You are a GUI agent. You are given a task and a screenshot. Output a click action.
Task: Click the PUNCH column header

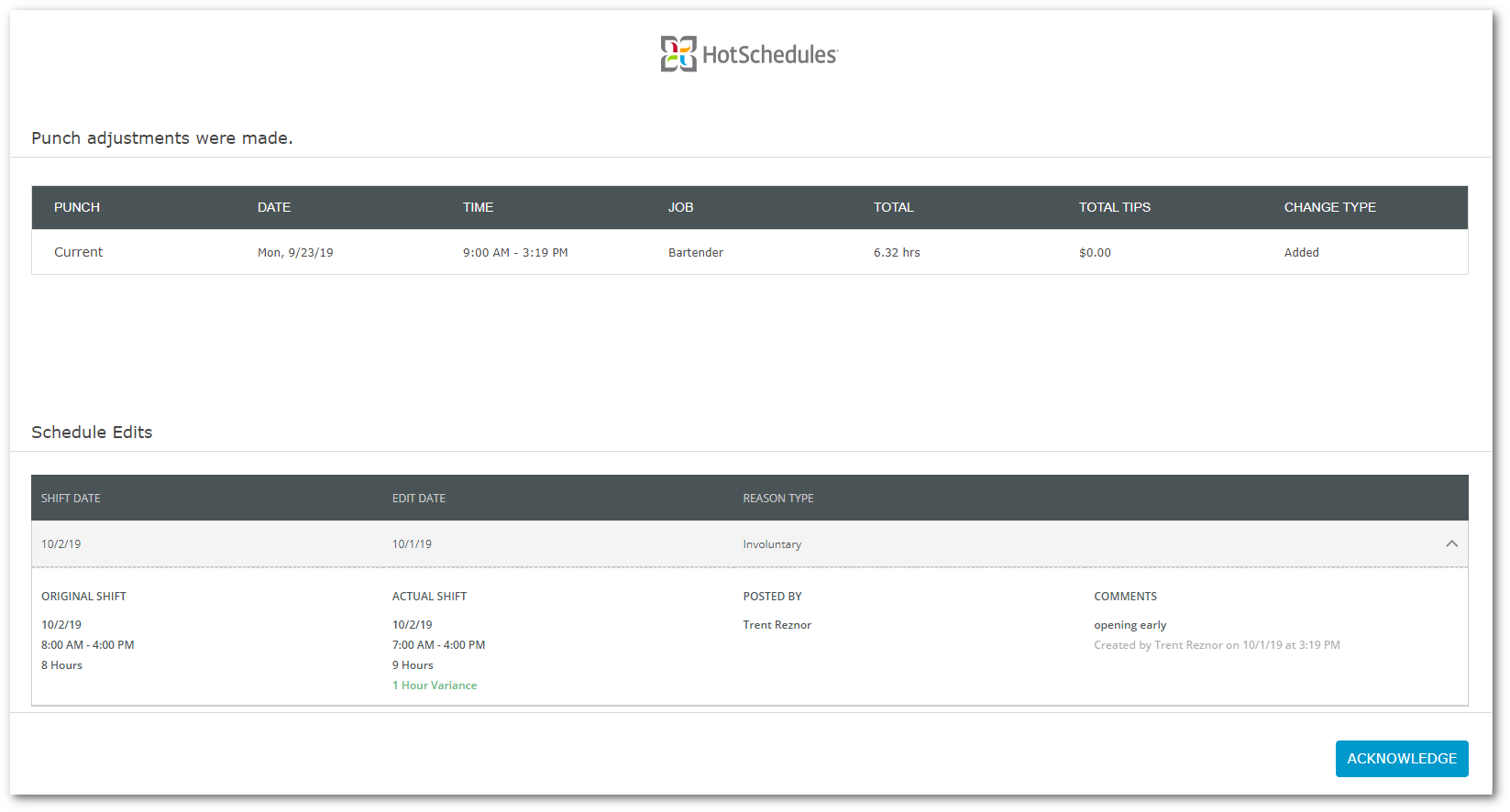pyautogui.click(x=77, y=207)
